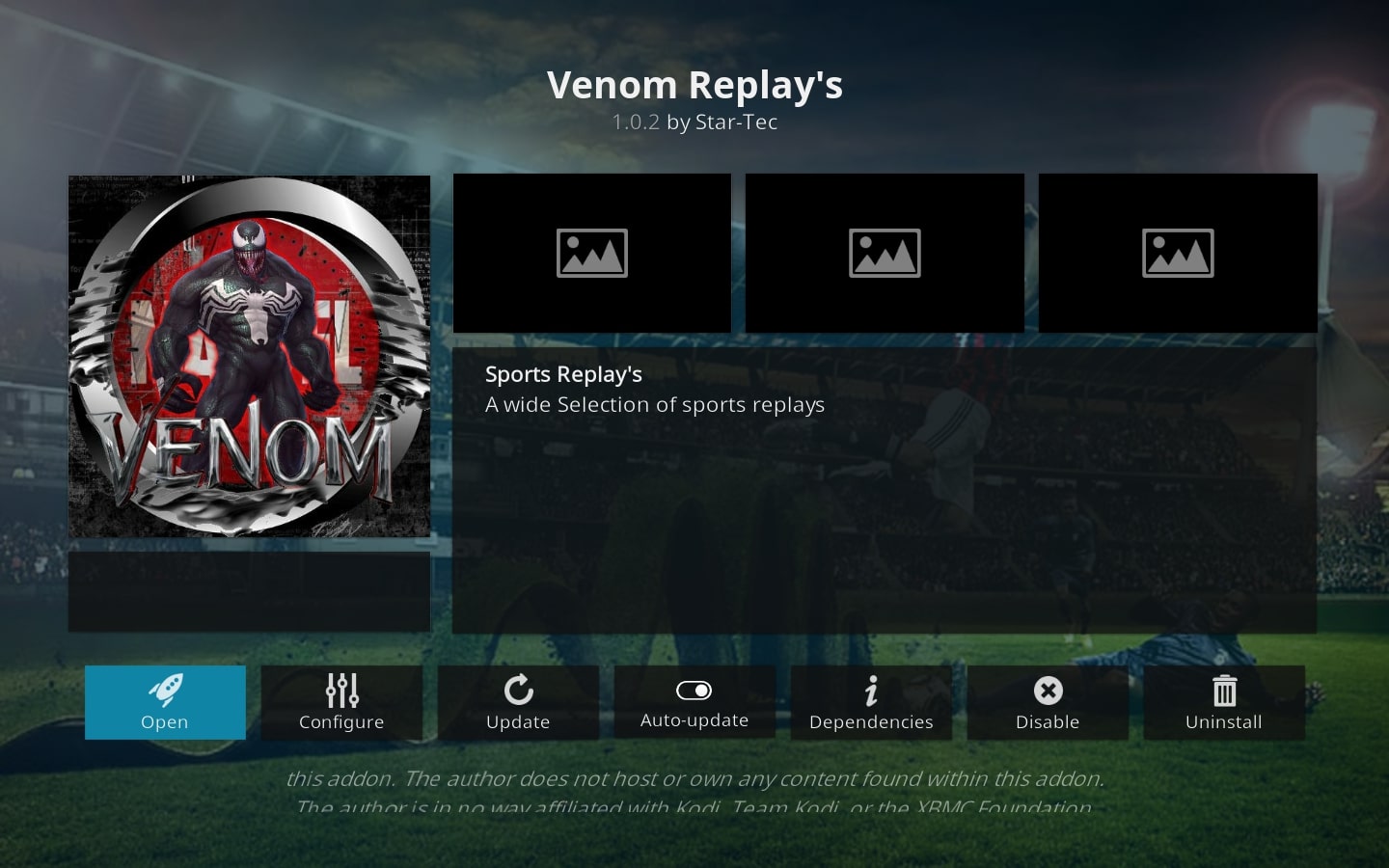Open the middle screenshot placeholder
The width and height of the screenshot is (1389, 868).
[885, 253]
